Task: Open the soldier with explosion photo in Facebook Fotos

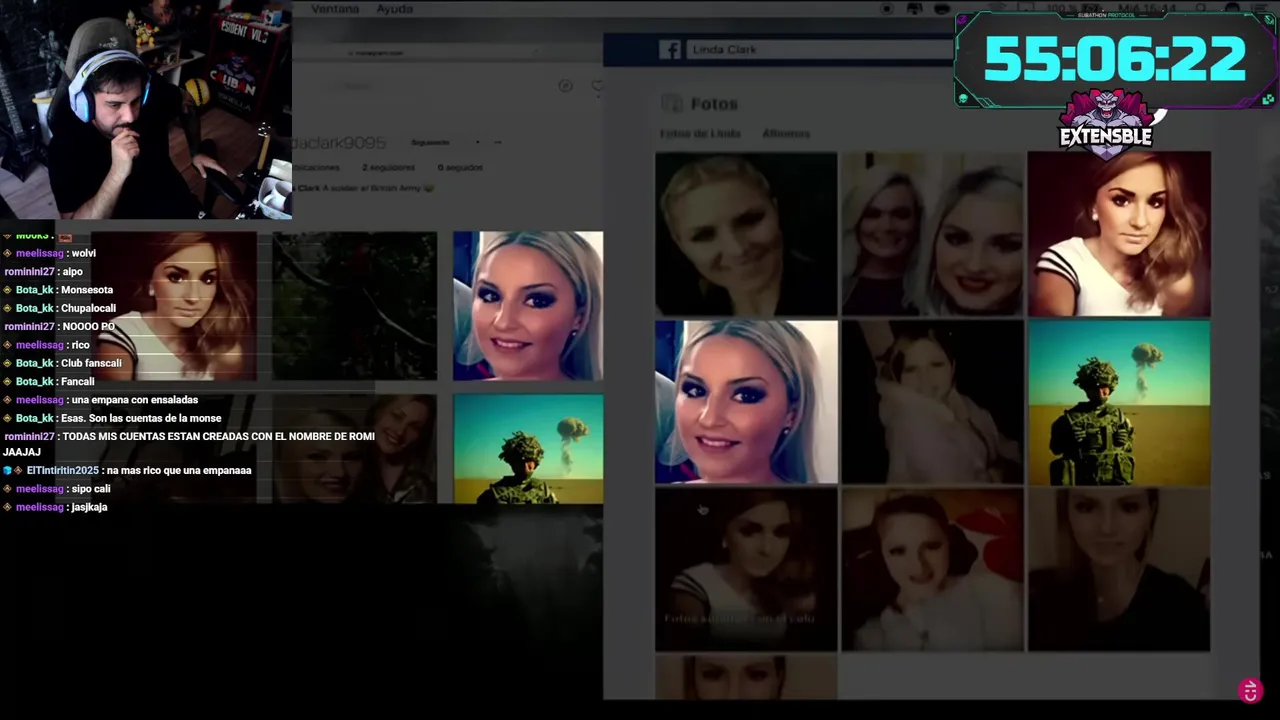Action: pos(1119,402)
